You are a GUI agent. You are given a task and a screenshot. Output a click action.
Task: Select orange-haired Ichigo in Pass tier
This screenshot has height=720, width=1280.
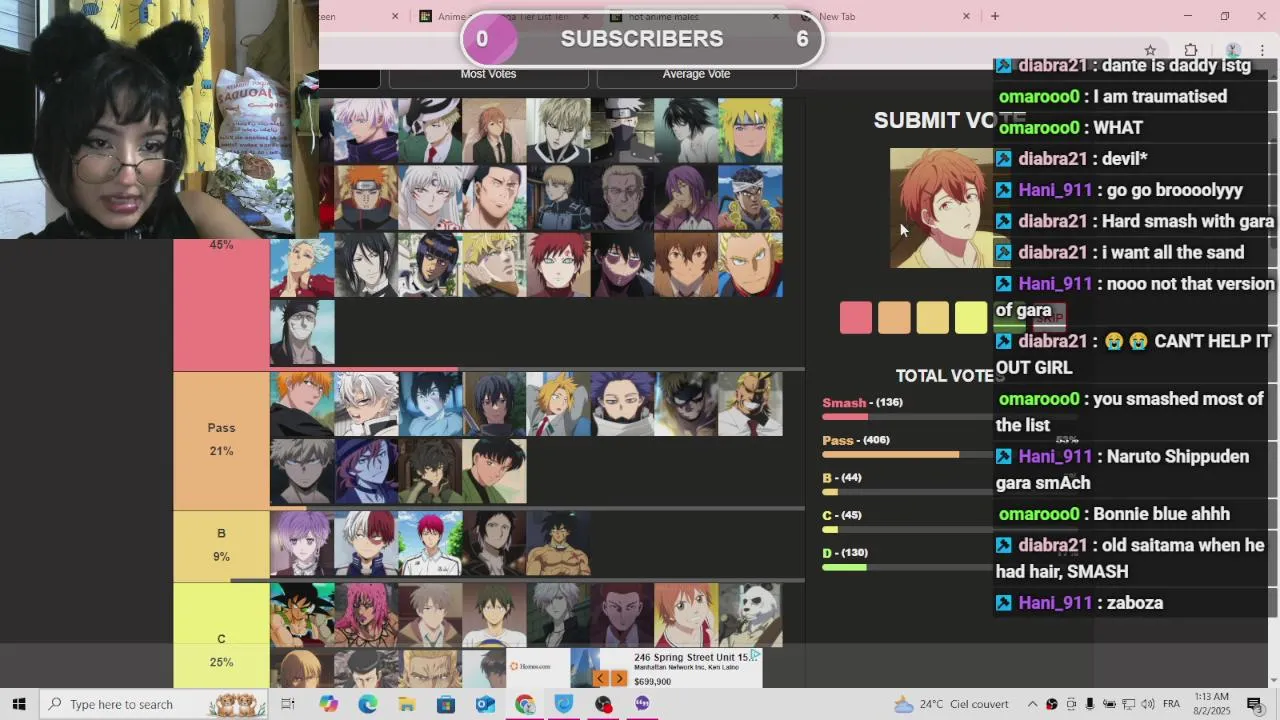(302, 404)
